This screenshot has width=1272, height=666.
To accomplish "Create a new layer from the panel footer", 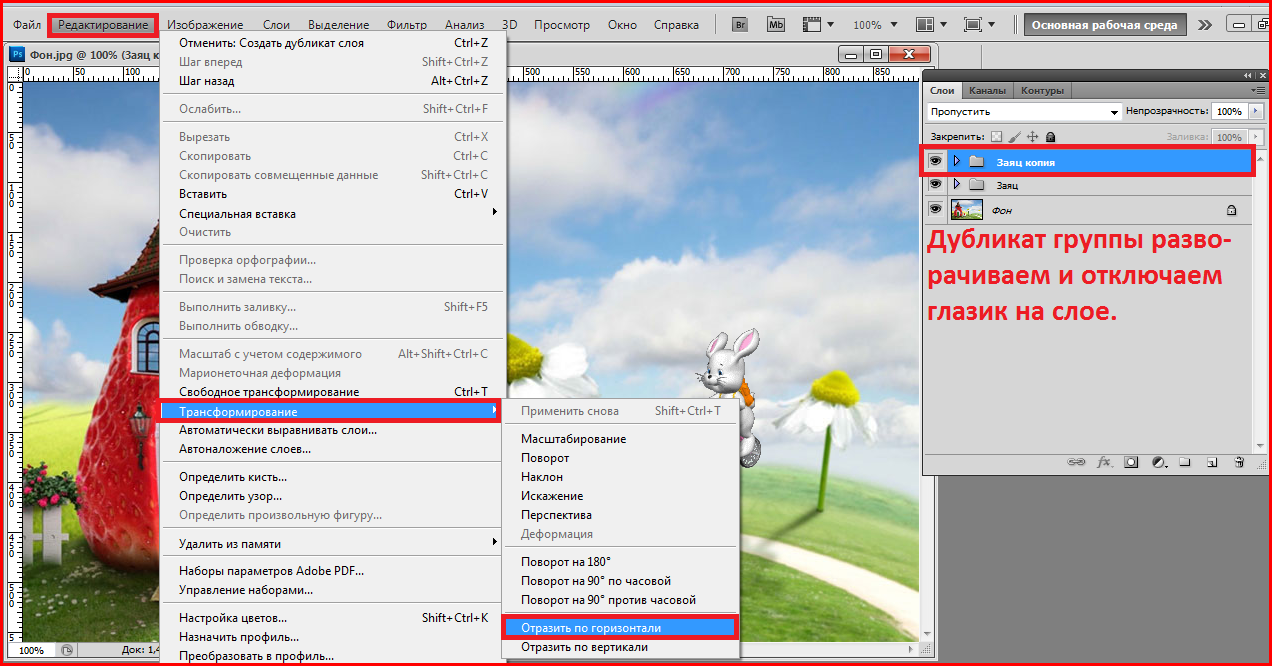I will click(x=1211, y=463).
